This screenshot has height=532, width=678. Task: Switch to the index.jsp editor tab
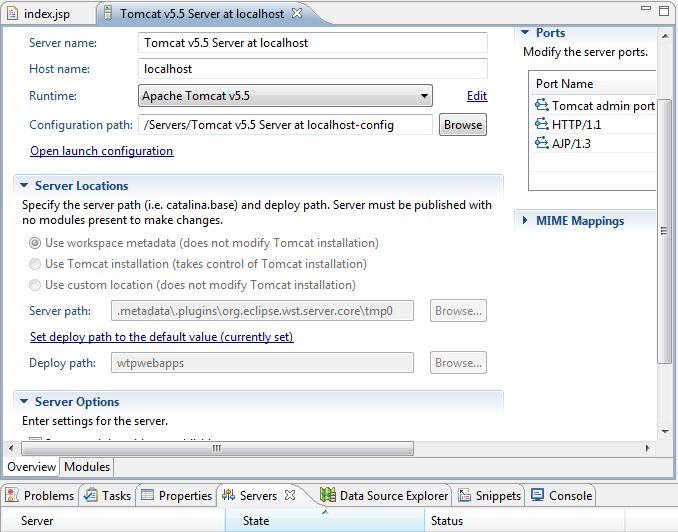coord(47,14)
